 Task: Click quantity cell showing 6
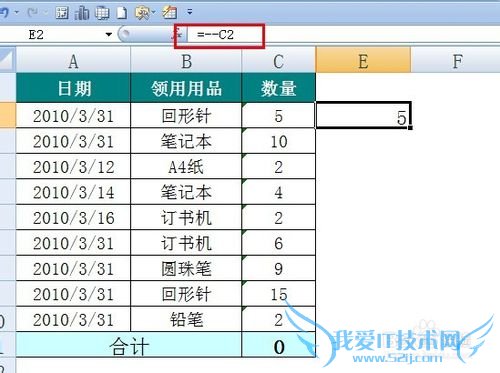279,243
